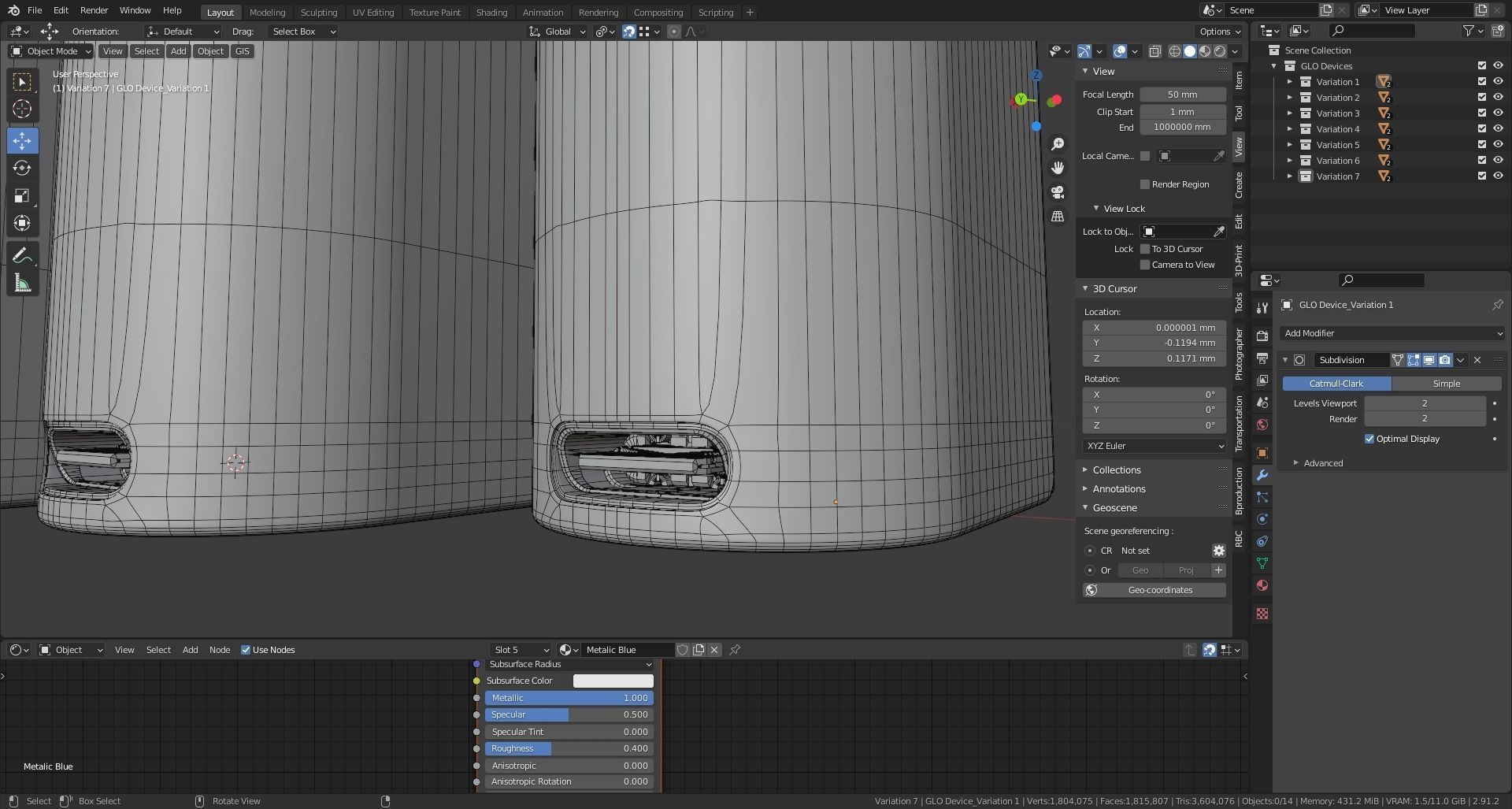
Task: Open the Render menu
Action: click(x=94, y=10)
